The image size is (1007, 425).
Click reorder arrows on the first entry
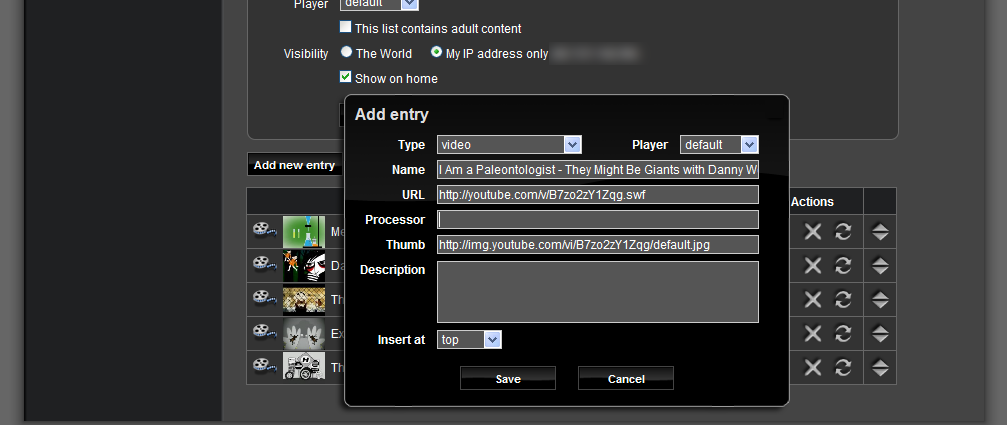point(880,232)
